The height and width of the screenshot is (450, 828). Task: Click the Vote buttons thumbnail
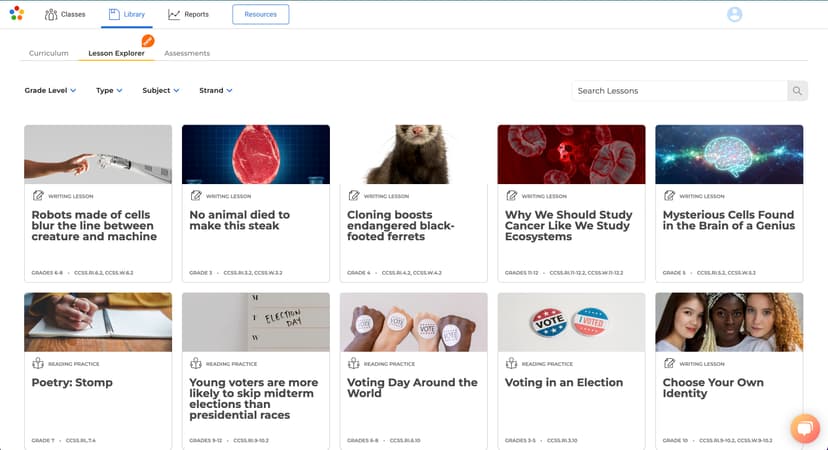click(571, 322)
